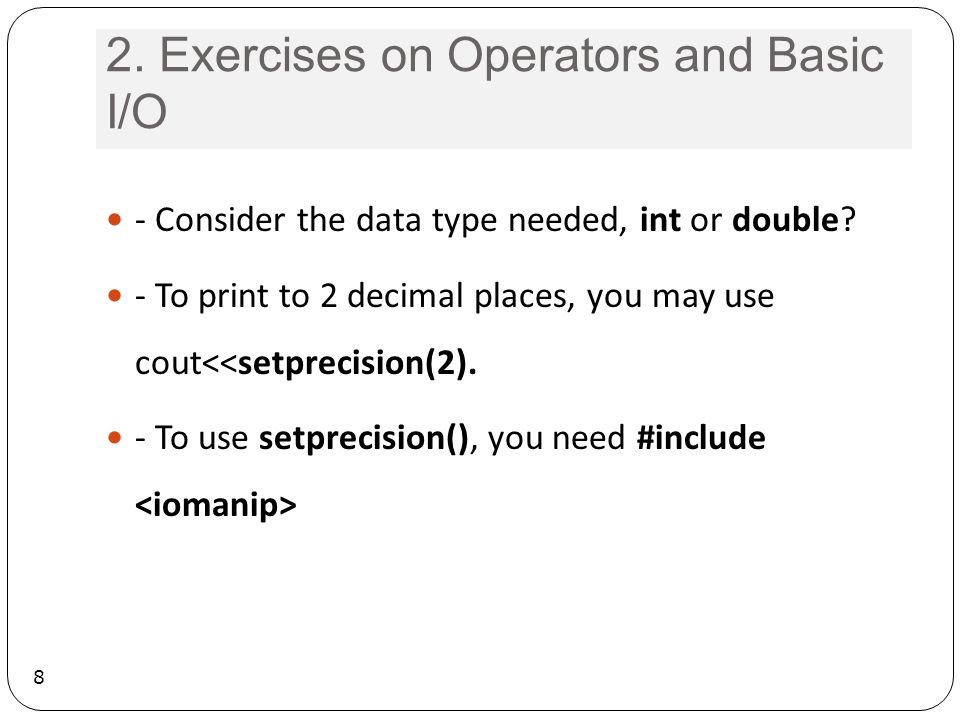Click the word 'Consider' in the first bullet

(x=220, y=220)
